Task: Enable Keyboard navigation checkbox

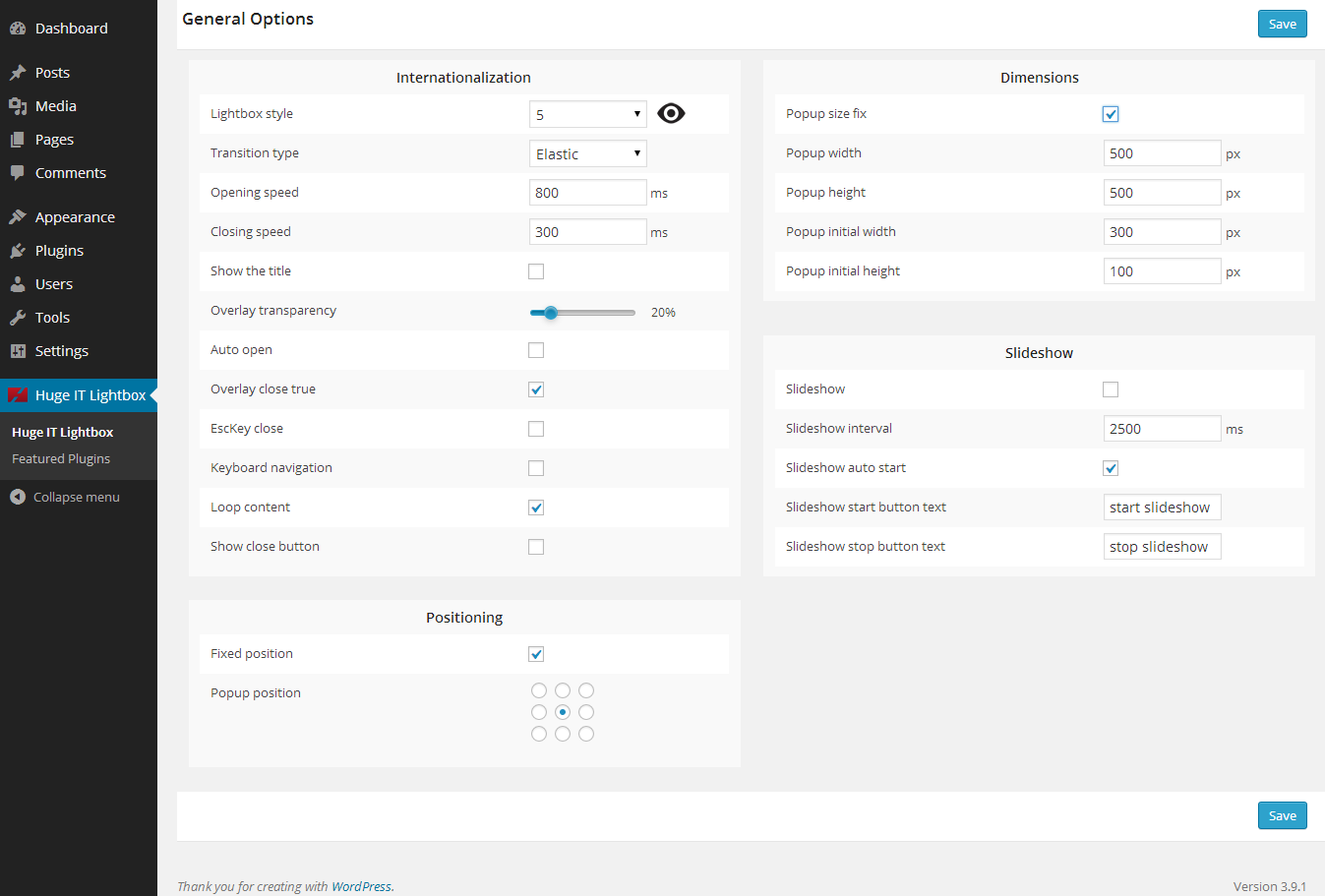Action: point(536,468)
